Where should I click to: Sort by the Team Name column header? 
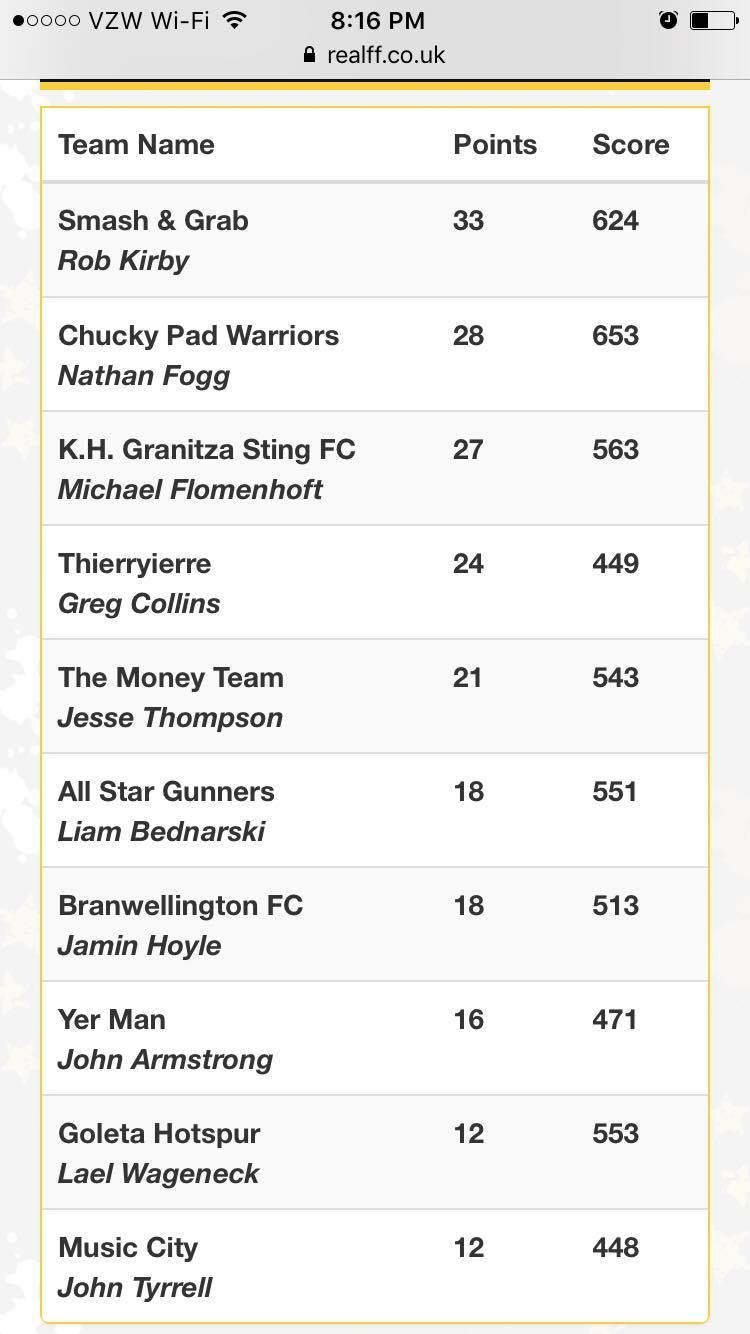pyautogui.click(x=136, y=145)
